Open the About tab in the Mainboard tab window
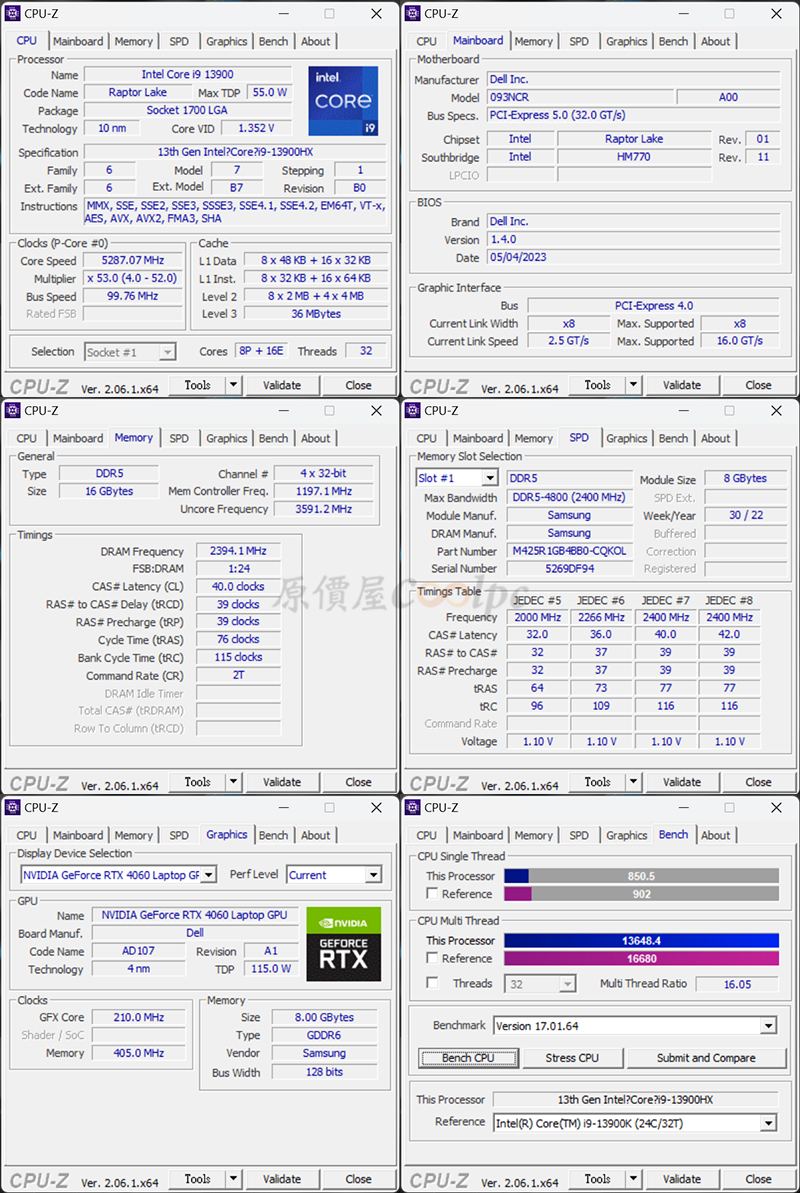The height and width of the screenshot is (1193, 800). [716, 41]
